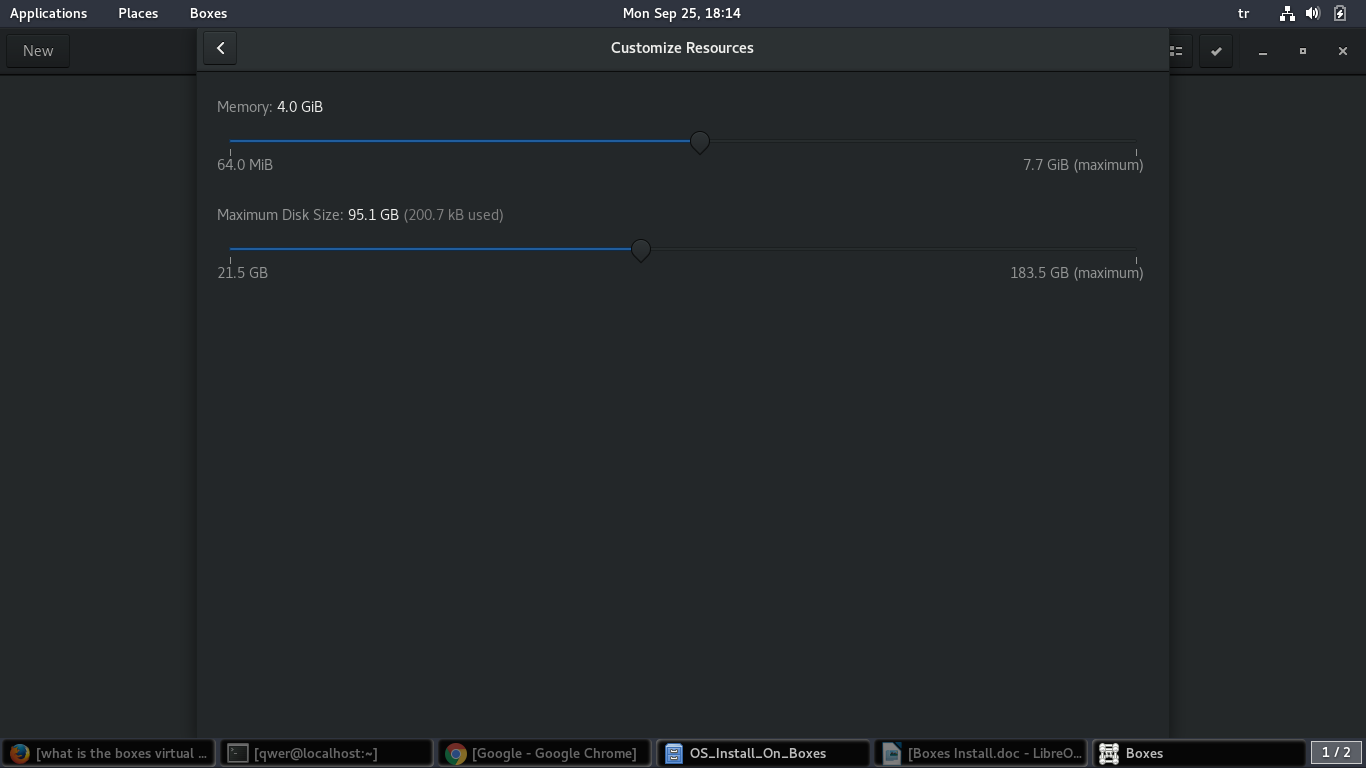Viewport: 1366px width, 768px height.
Task: Open the volume speaker icon
Action: [x=1313, y=13]
